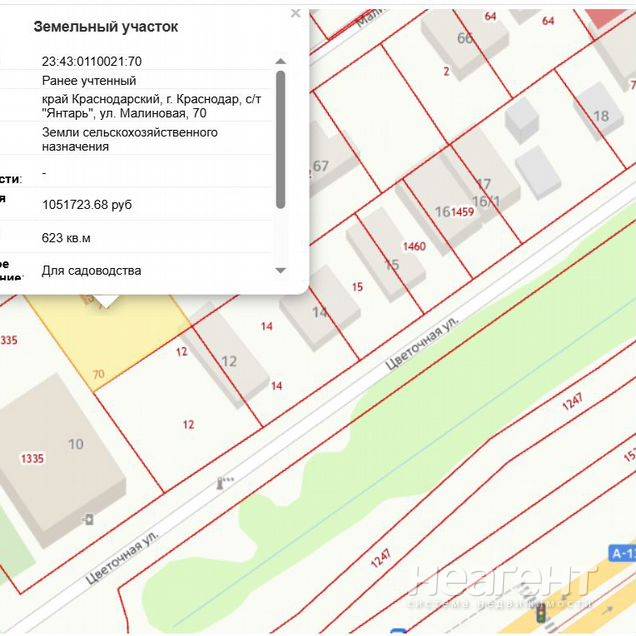Image resolution: width=636 pixels, height=636 pixels.
Task: Click the popup scrollbar down arrow
Action: click(x=281, y=270)
